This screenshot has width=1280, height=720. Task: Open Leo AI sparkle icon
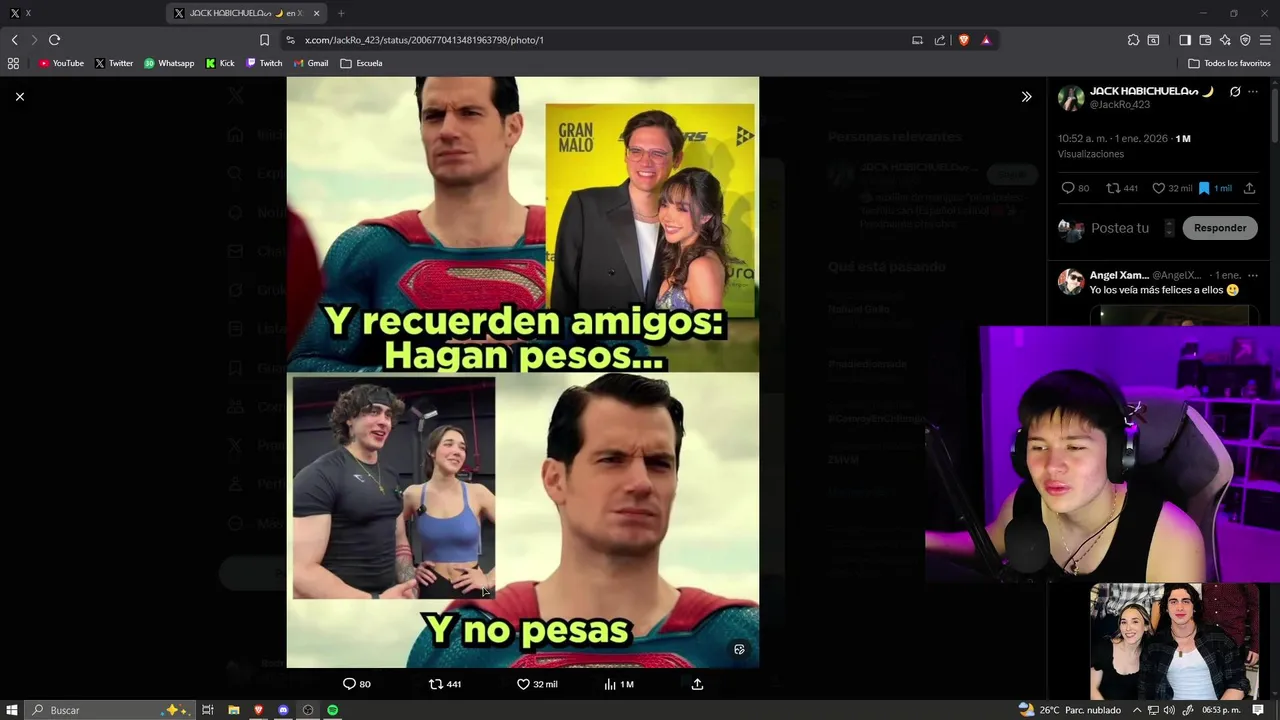click(x=1225, y=40)
